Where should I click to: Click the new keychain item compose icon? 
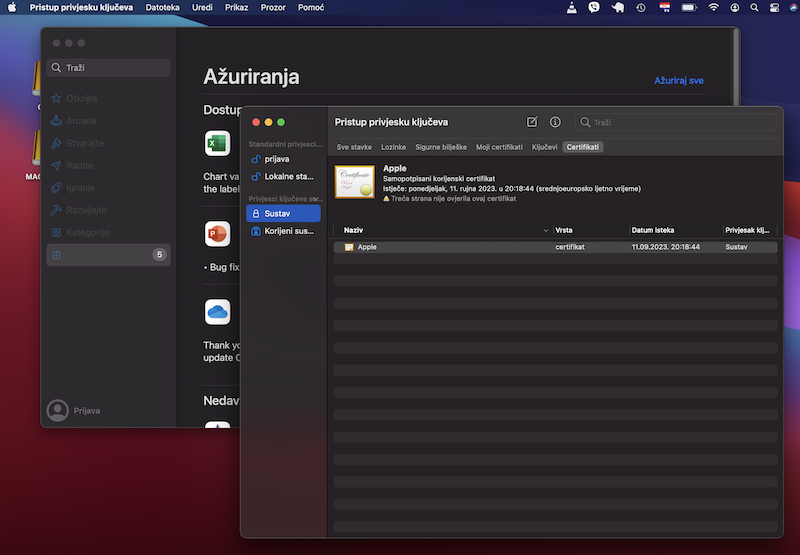[x=532, y=122]
